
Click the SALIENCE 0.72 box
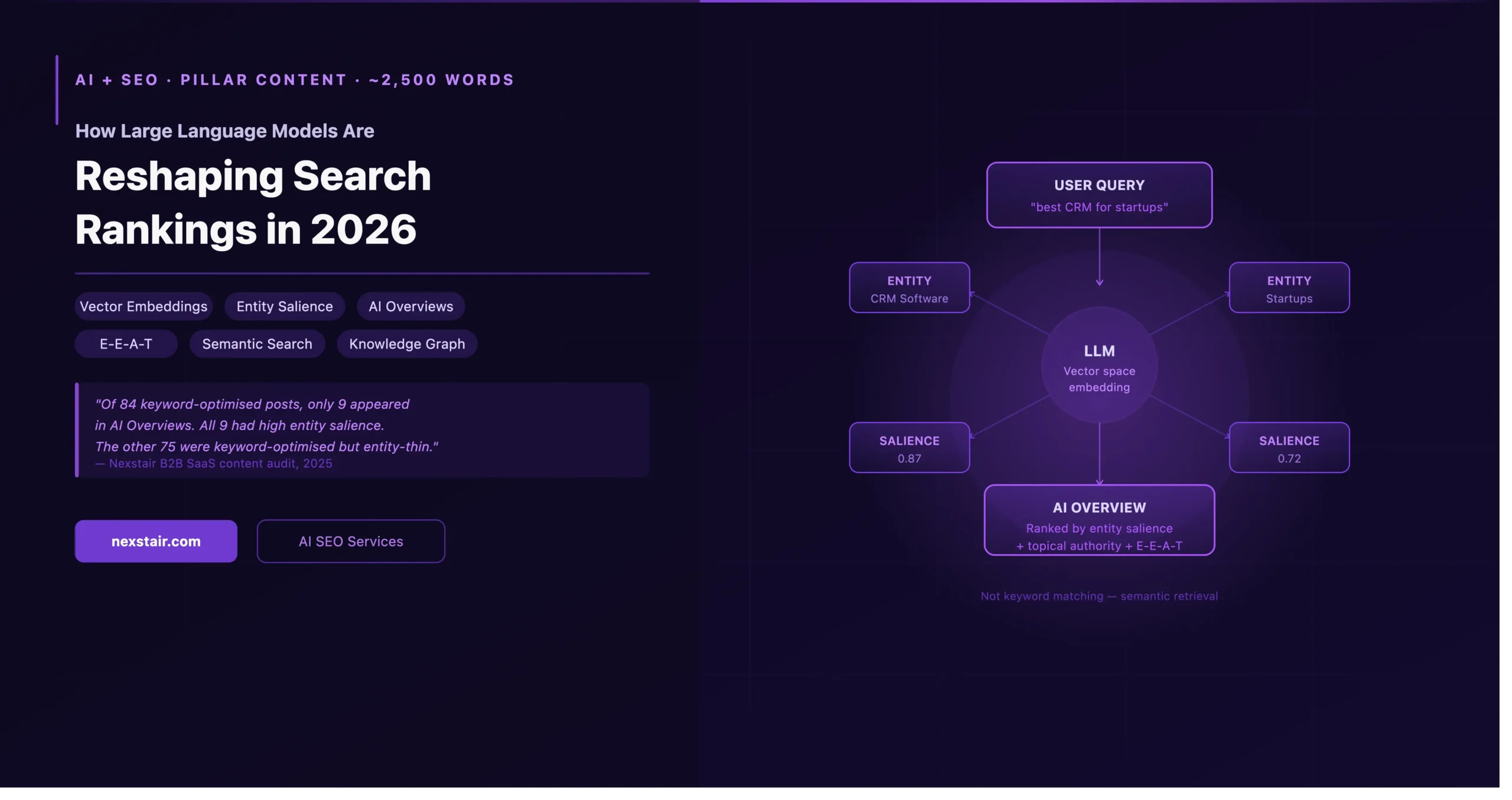1289,448
